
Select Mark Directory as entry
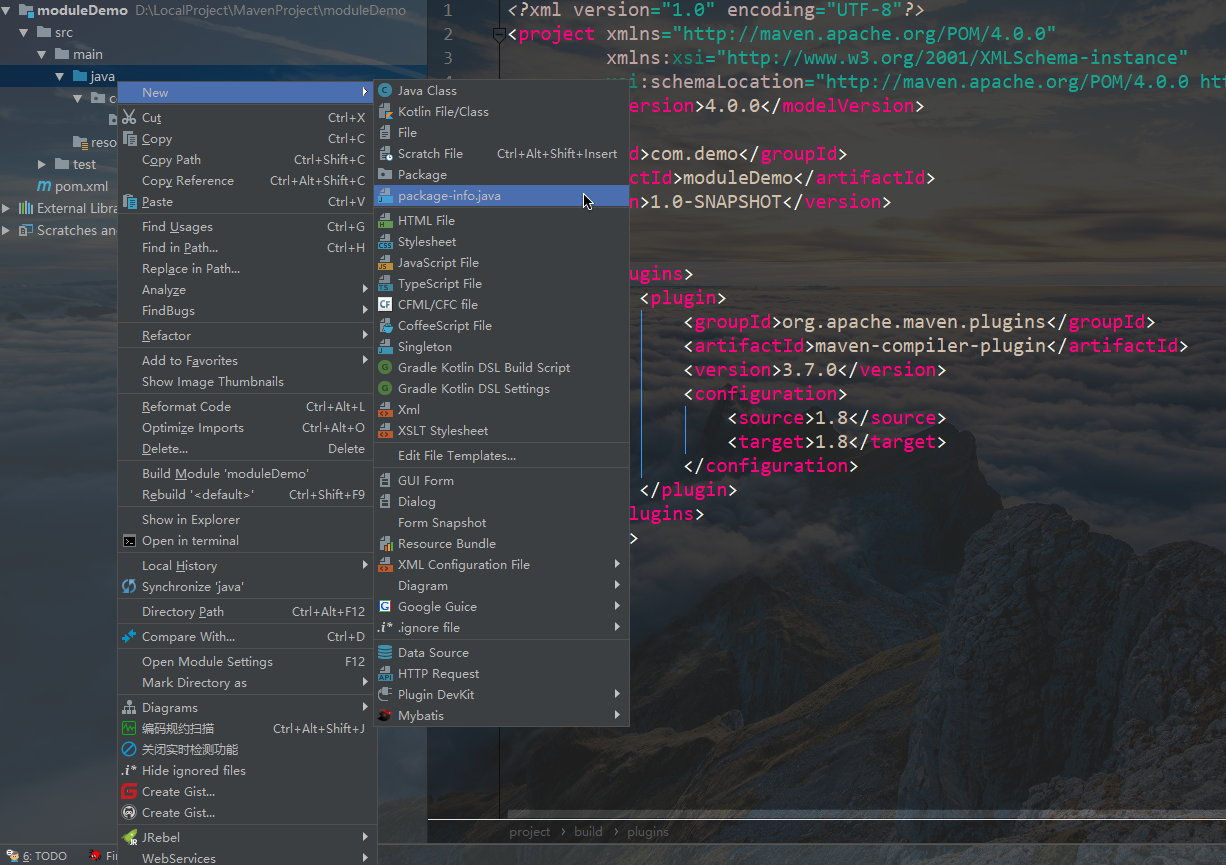247,682
